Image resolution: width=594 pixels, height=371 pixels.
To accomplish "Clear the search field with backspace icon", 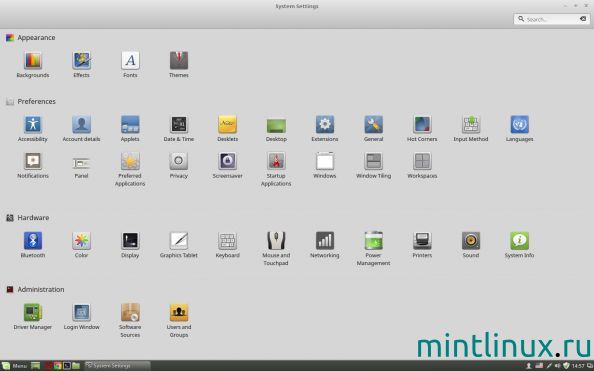I will [x=583, y=19].
